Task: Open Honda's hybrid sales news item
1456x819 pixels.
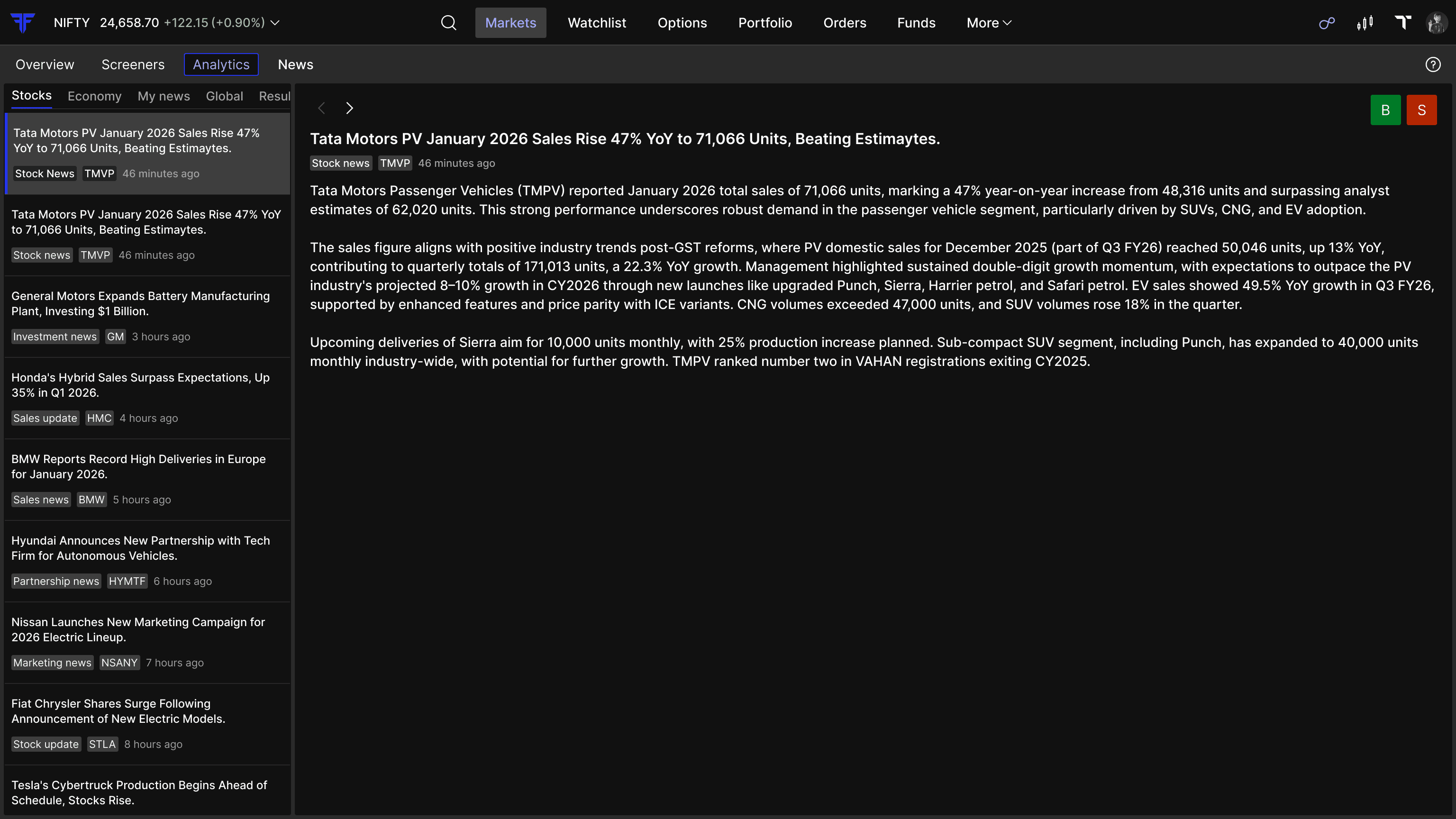Action: point(147,398)
